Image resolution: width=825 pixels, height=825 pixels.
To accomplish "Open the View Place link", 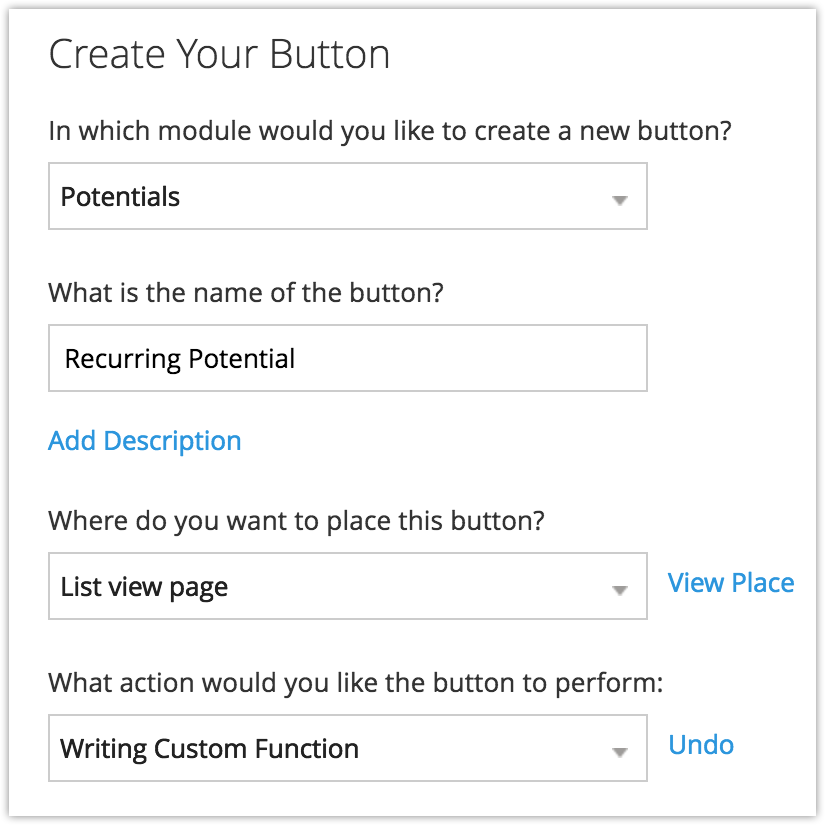I will click(x=731, y=583).
